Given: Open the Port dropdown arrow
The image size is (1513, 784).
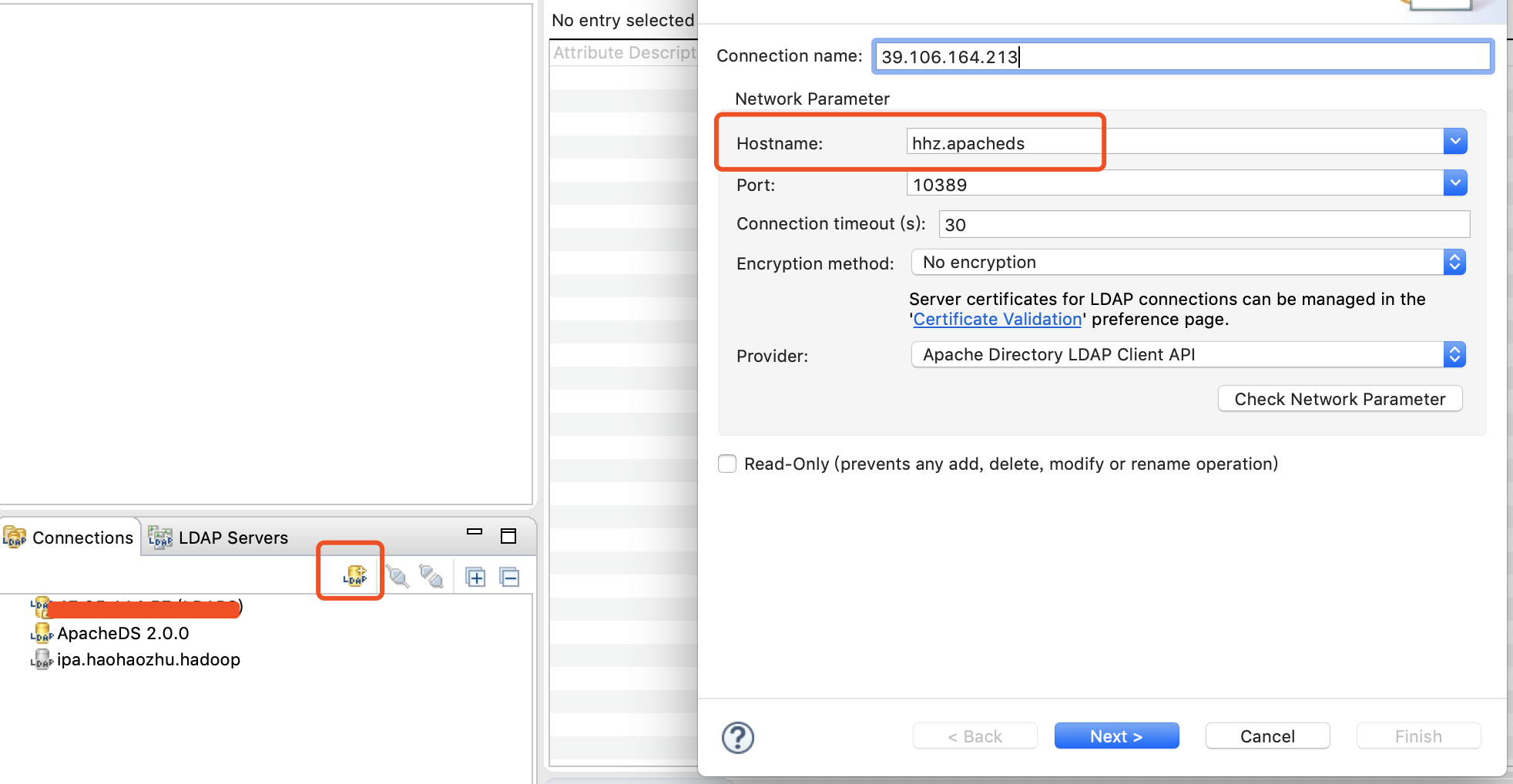Looking at the screenshot, I should 1455,183.
